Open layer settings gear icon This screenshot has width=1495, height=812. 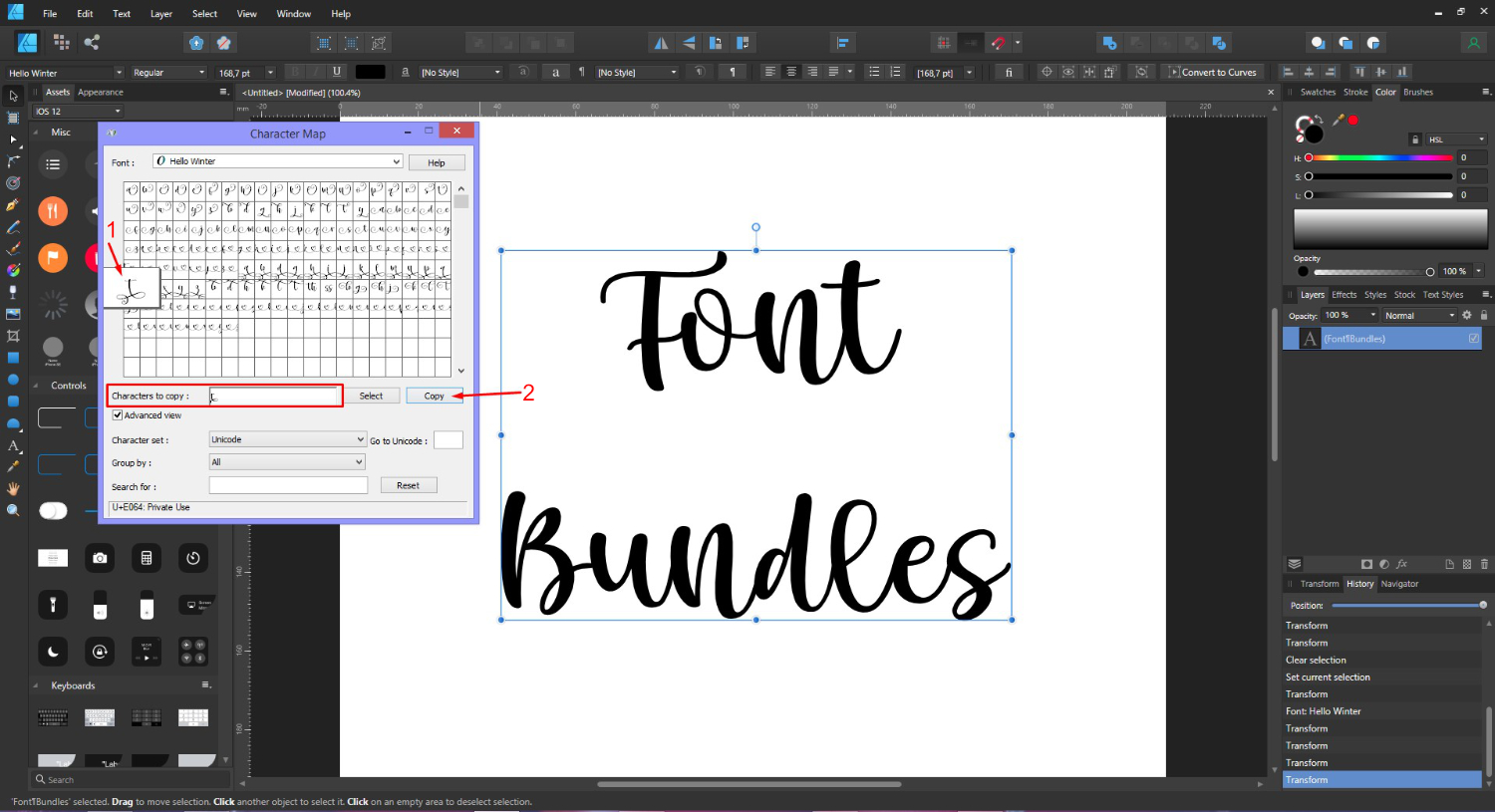(x=1466, y=315)
